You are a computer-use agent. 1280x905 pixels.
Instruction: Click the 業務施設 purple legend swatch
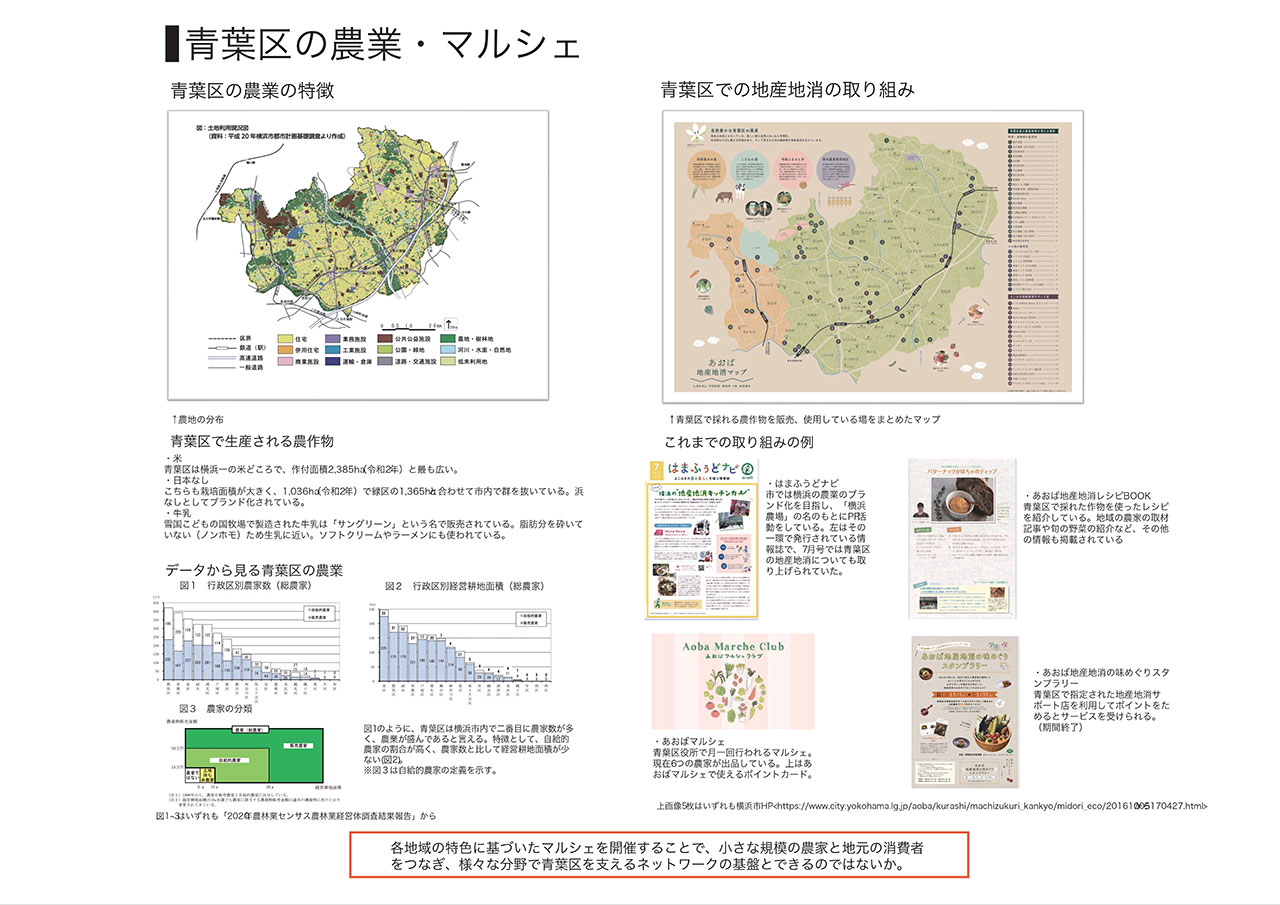point(333,339)
